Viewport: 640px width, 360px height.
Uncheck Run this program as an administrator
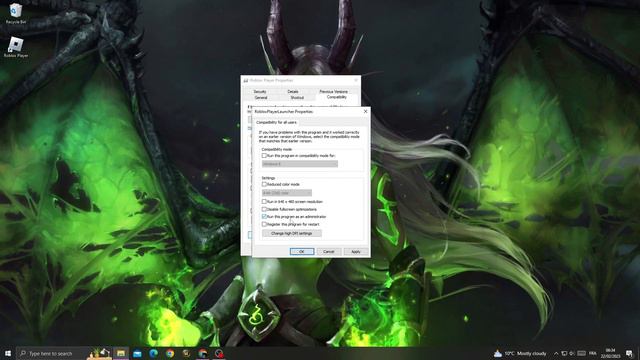coord(264,217)
